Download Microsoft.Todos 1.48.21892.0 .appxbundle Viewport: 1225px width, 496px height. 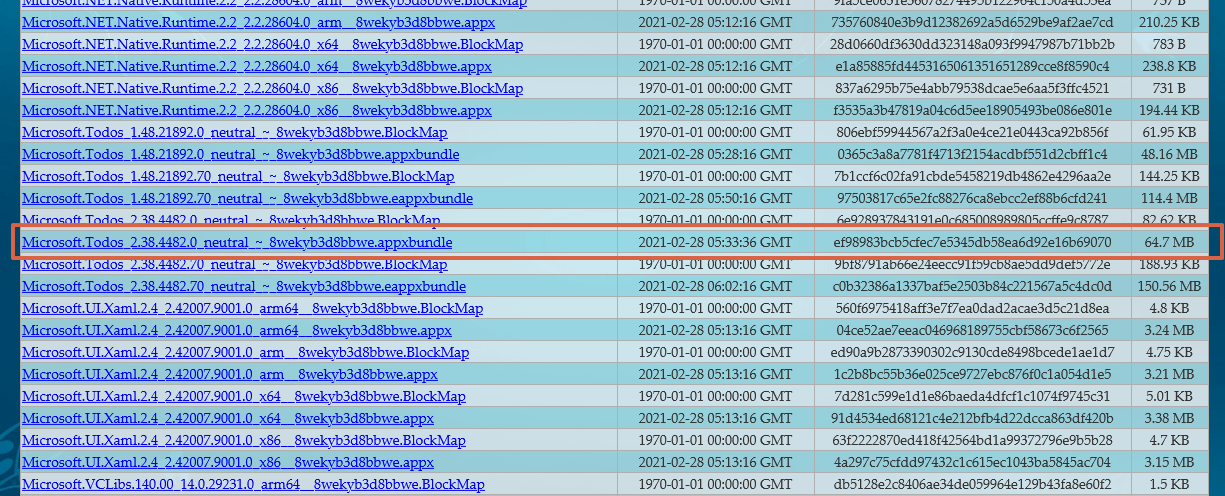click(241, 154)
